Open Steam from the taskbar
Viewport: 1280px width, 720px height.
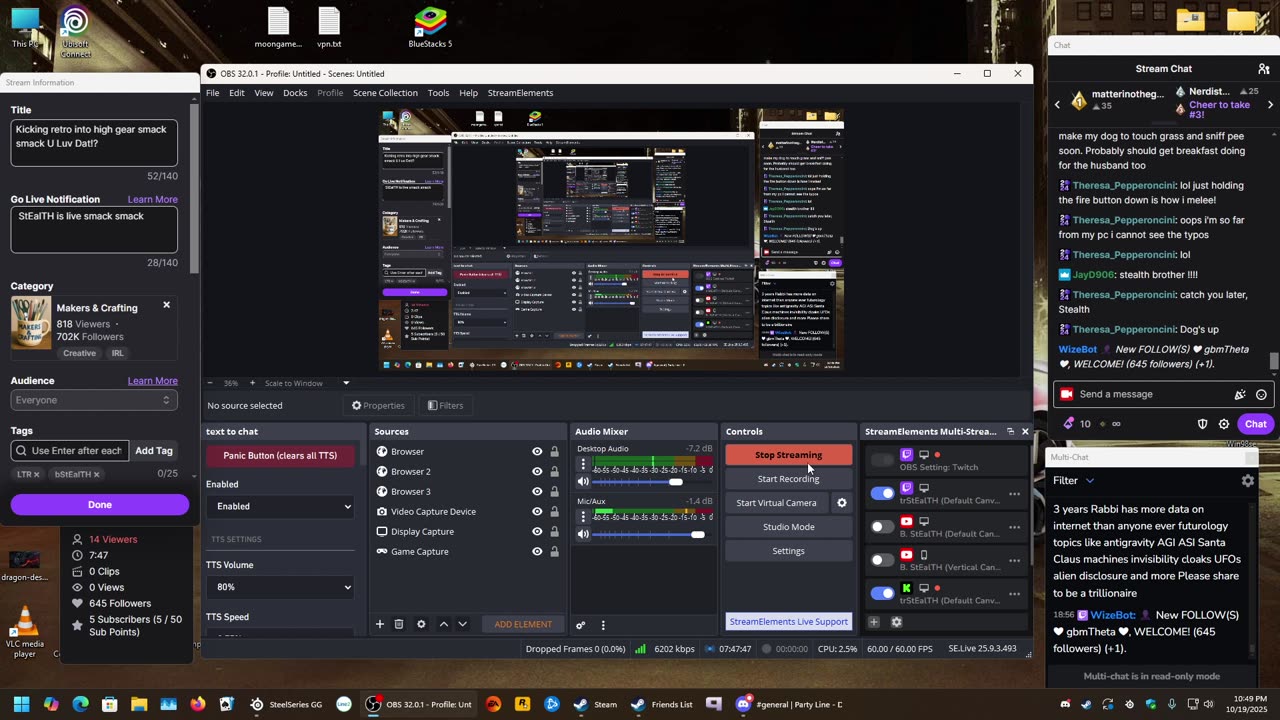[x=597, y=704]
